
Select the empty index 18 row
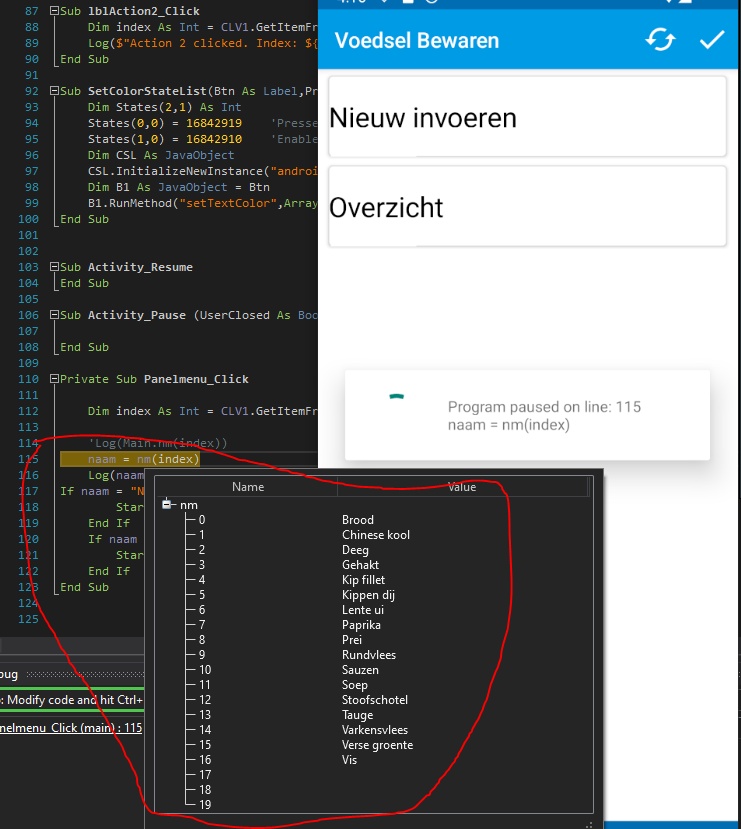[374, 789]
